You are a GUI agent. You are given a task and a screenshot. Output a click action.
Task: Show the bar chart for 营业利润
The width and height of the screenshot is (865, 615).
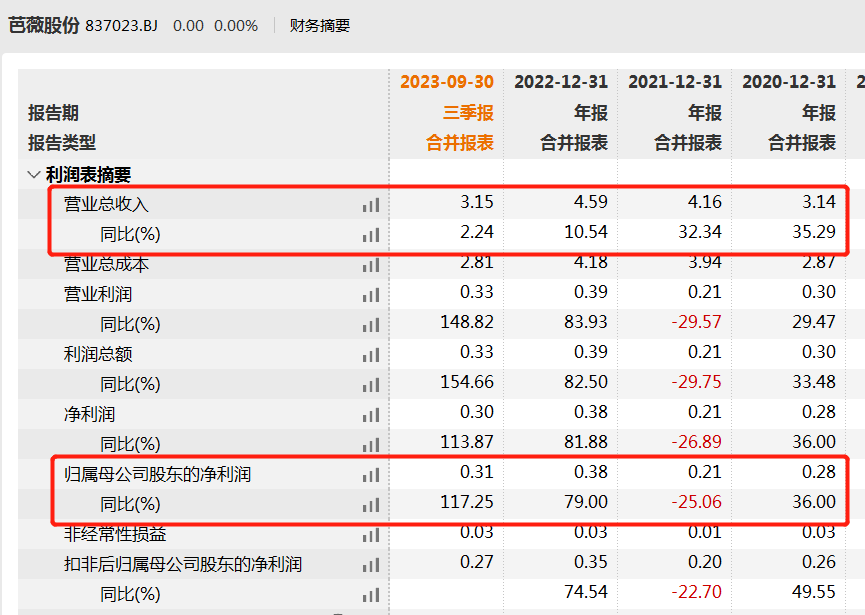click(371, 295)
